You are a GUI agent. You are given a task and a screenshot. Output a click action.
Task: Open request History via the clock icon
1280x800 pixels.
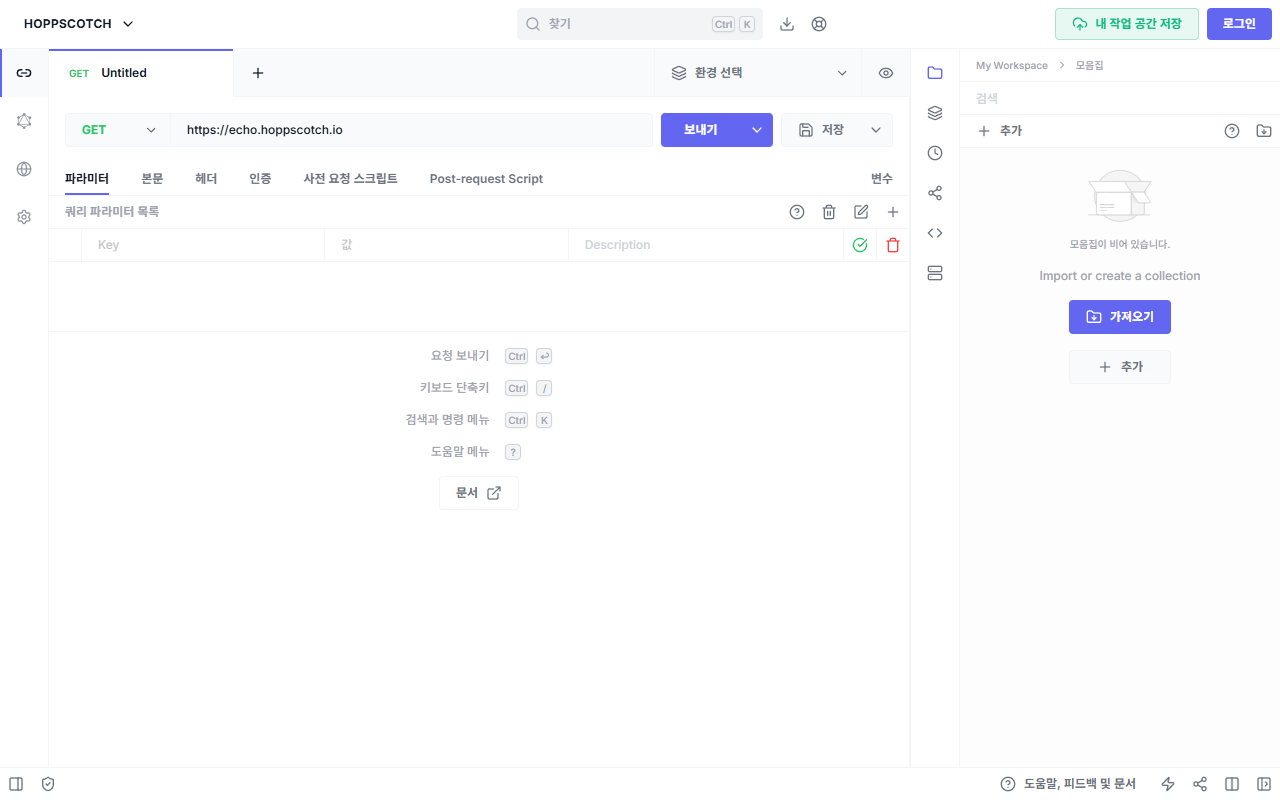click(934, 152)
